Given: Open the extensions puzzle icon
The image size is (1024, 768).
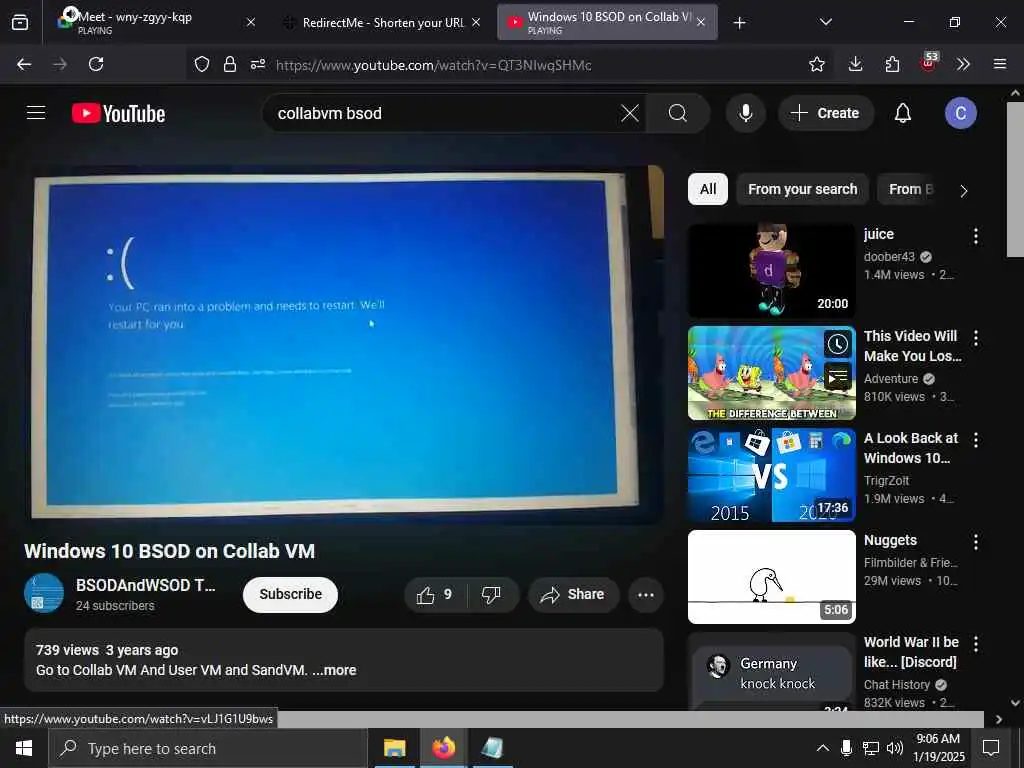Looking at the screenshot, I should pyautogui.click(x=892, y=64).
